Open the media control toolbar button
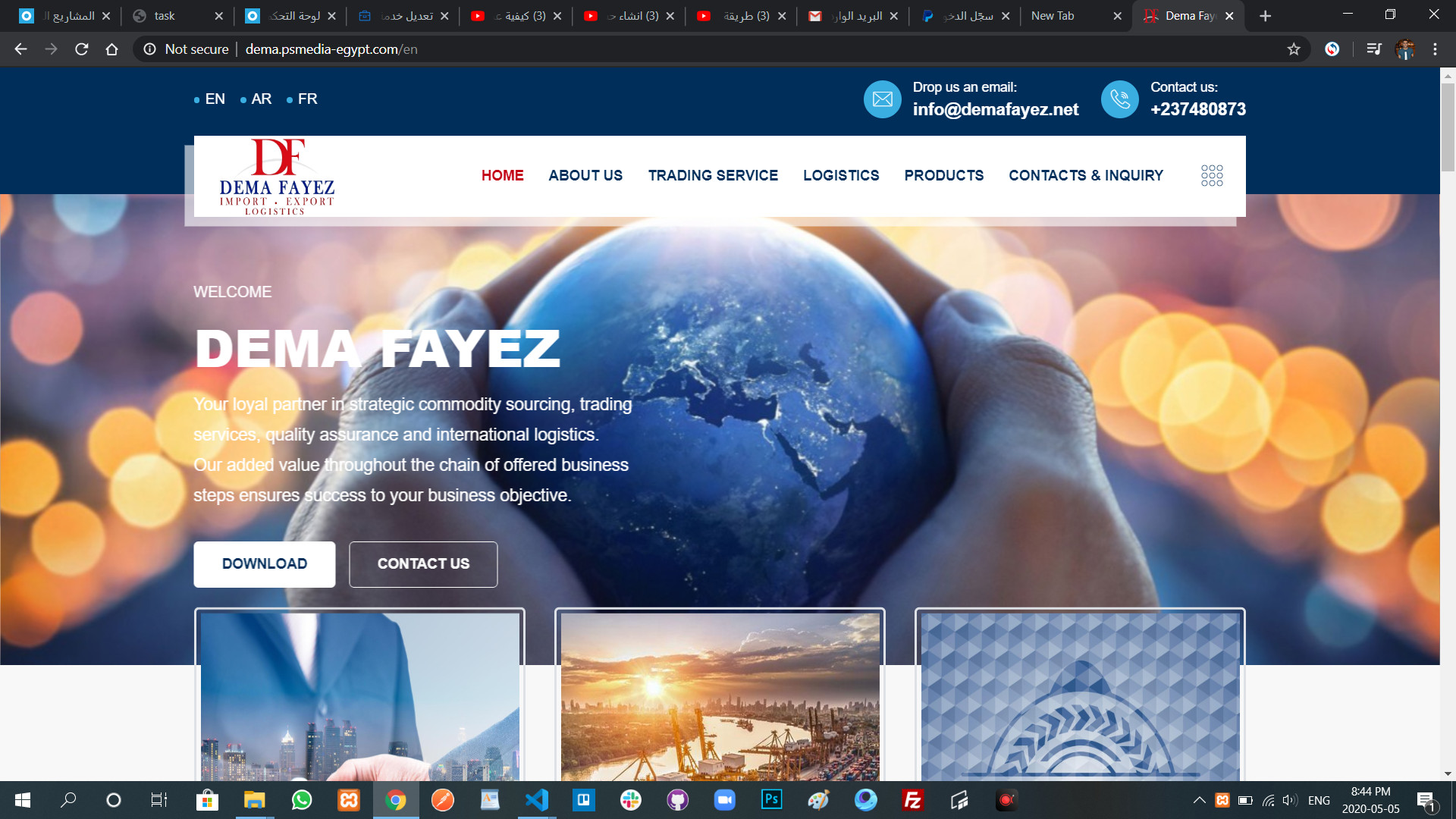This screenshot has width=1456, height=819. tap(1373, 49)
